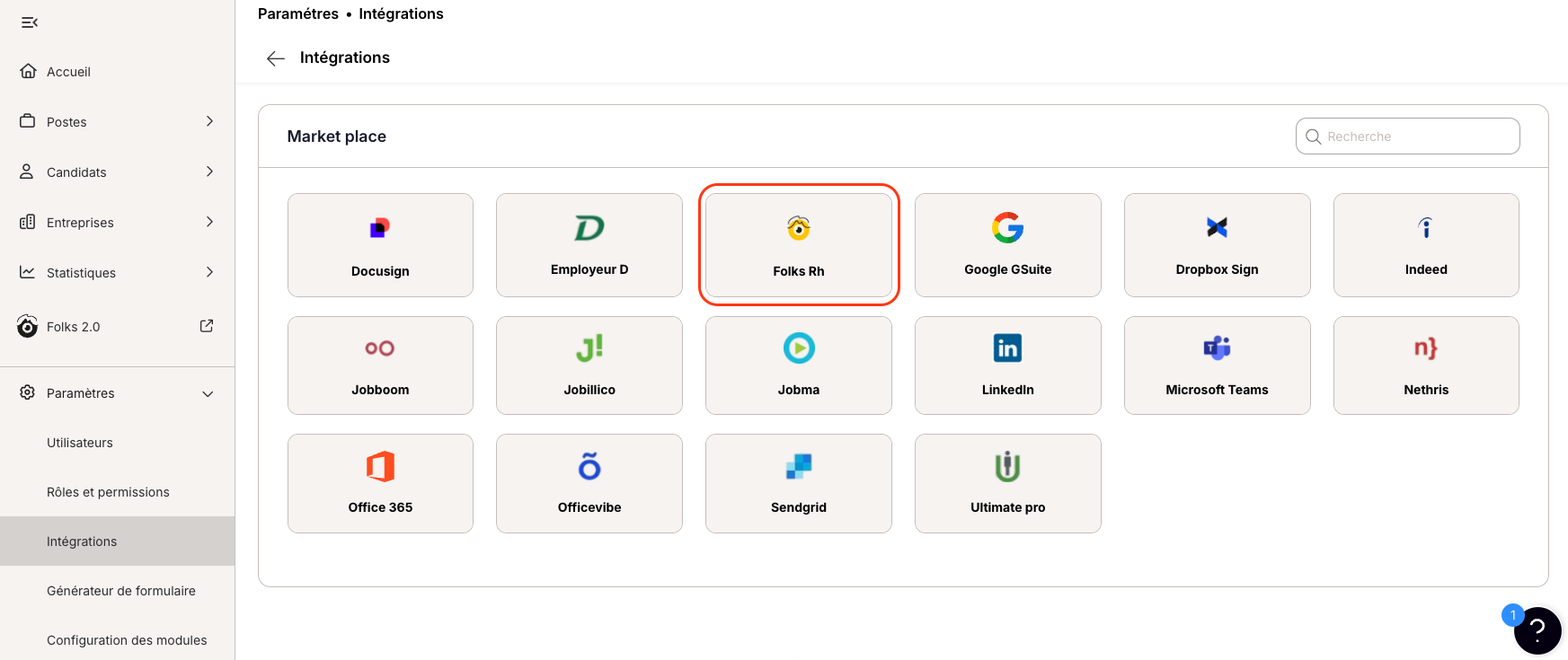This screenshot has width=1568, height=660.
Task: Click the help notification badge
Action: pyautogui.click(x=1513, y=615)
